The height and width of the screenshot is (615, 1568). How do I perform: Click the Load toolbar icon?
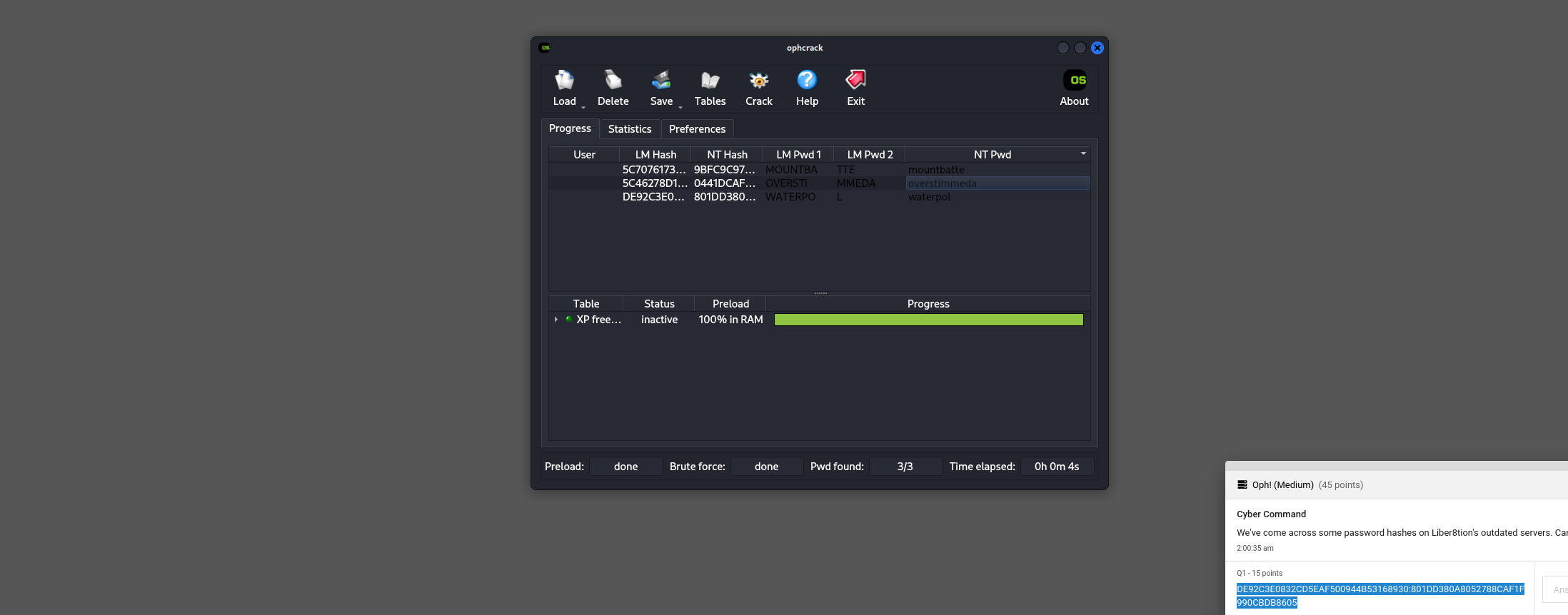pyautogui.click(x=564, y=80)
